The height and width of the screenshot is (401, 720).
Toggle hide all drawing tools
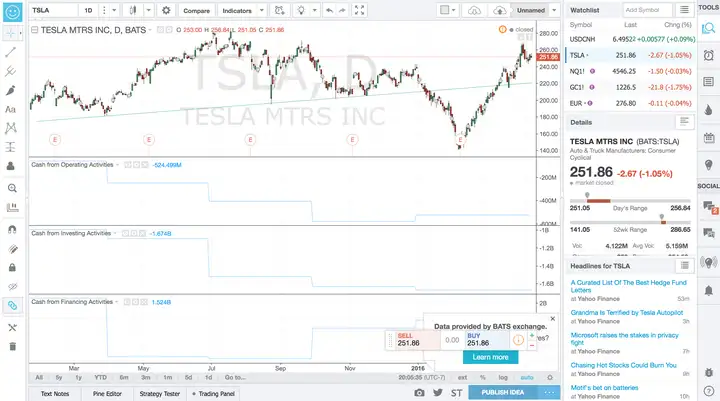coord(12,287)
